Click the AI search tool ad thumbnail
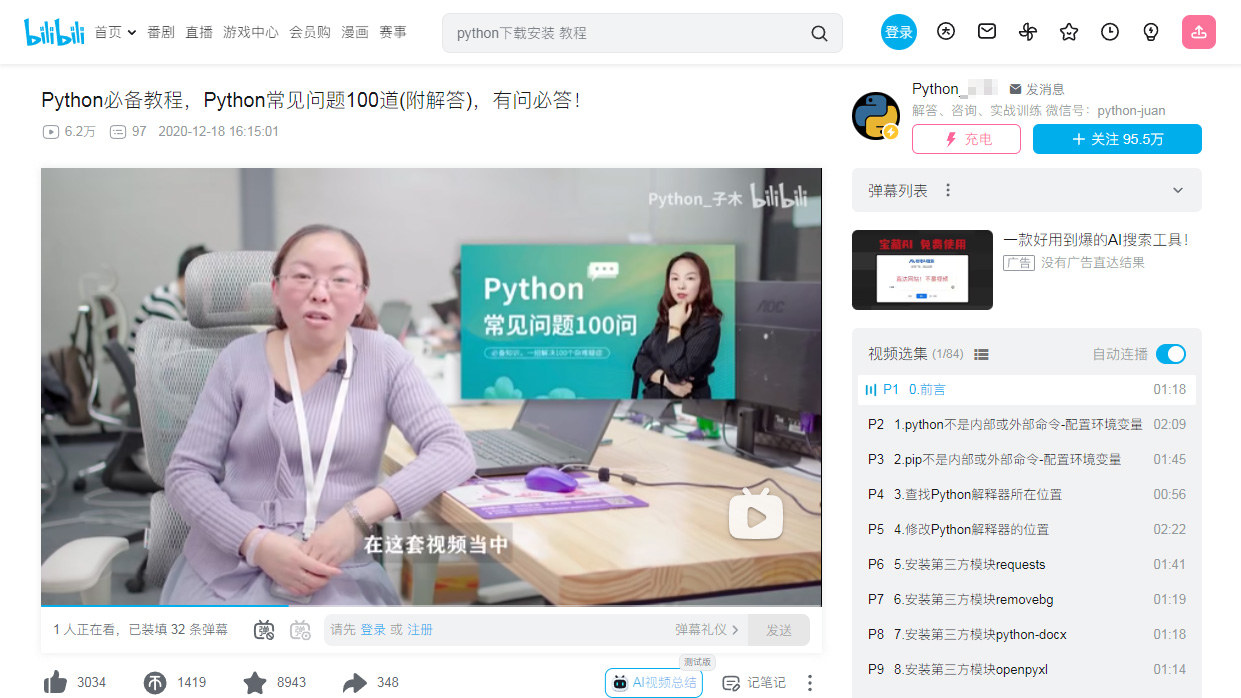Screen dimensions: 1241x698 click(922, 270)
